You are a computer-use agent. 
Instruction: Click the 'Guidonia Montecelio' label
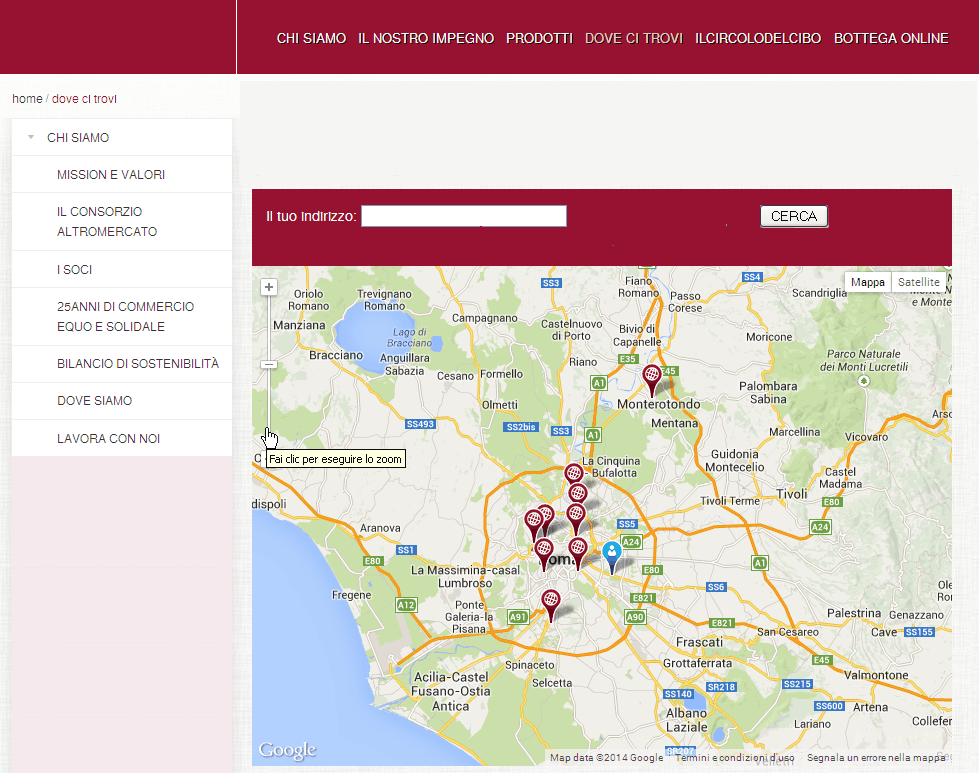tap(735, 461)
